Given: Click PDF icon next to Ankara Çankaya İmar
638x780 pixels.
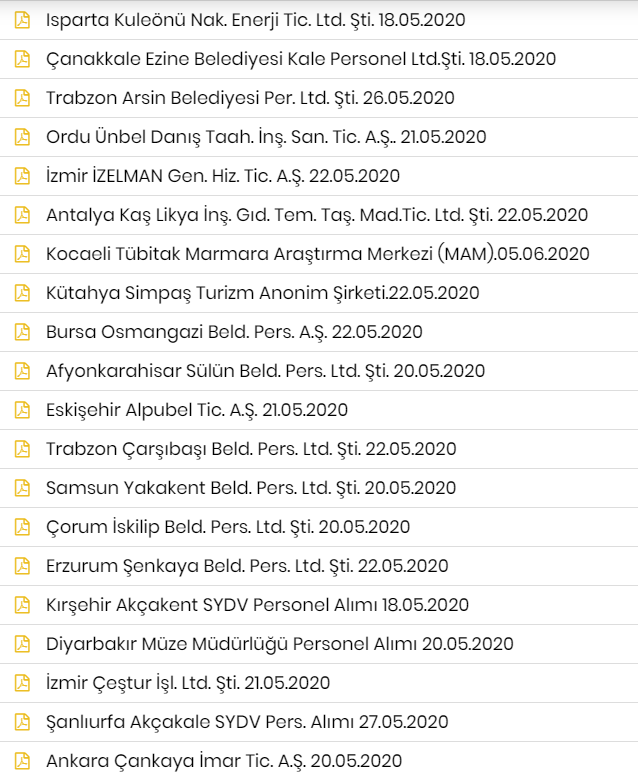Looking at the screenshot, I should pos(22,761).
